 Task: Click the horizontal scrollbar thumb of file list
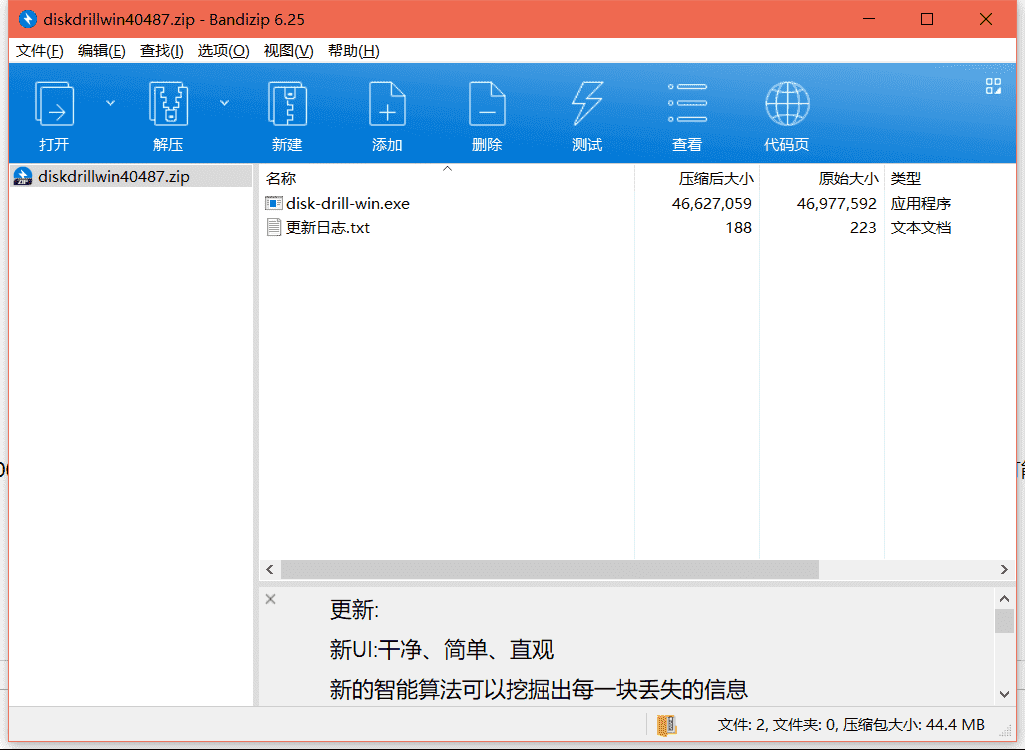(x=550, y=570)
